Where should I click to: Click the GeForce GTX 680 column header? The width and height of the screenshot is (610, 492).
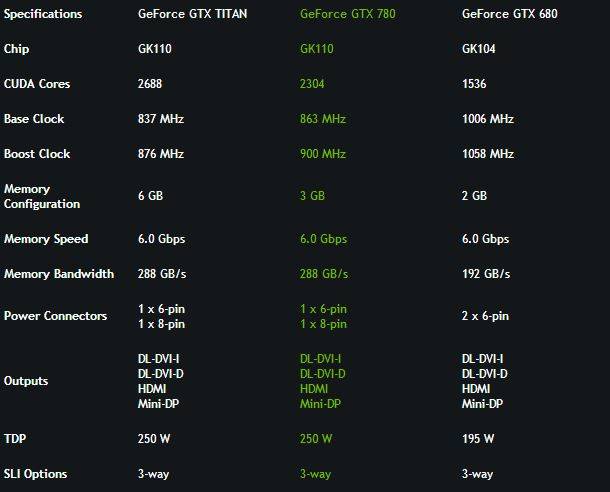point(510,14)
